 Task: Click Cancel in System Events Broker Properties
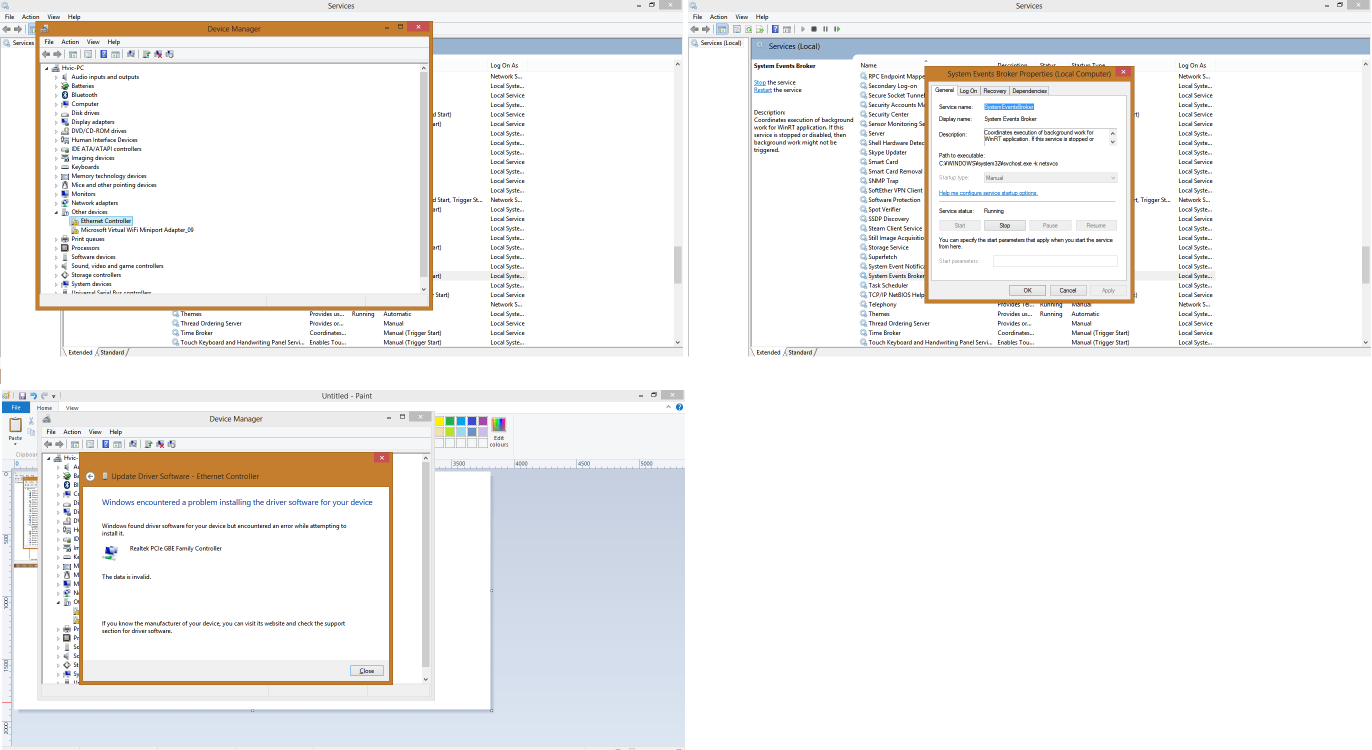1068,290
